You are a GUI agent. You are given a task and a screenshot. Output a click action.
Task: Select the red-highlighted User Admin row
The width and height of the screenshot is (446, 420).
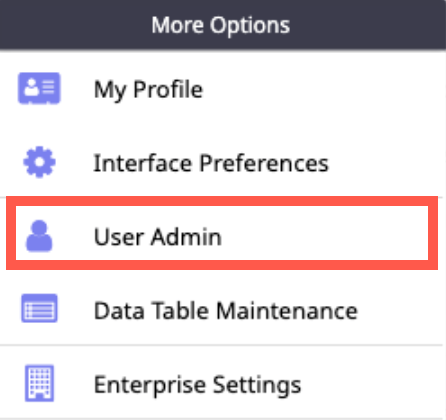tap(222, 233)
